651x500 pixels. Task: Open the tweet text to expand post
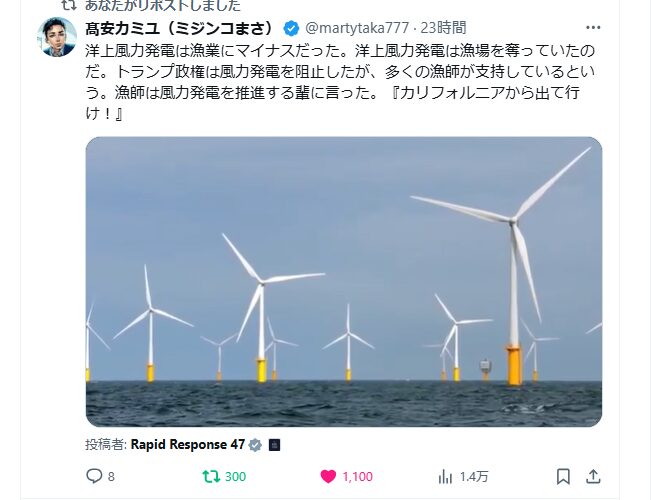coord(340,81)
